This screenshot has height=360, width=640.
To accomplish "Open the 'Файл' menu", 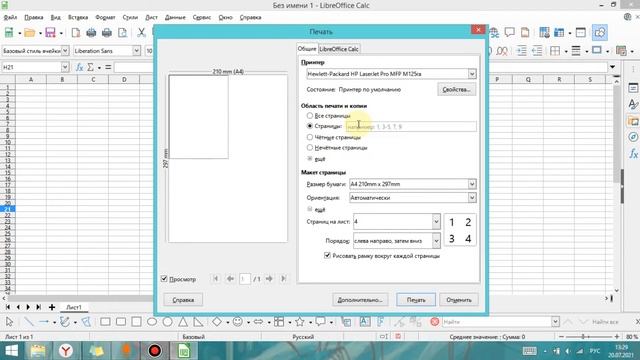I will 10,17.
